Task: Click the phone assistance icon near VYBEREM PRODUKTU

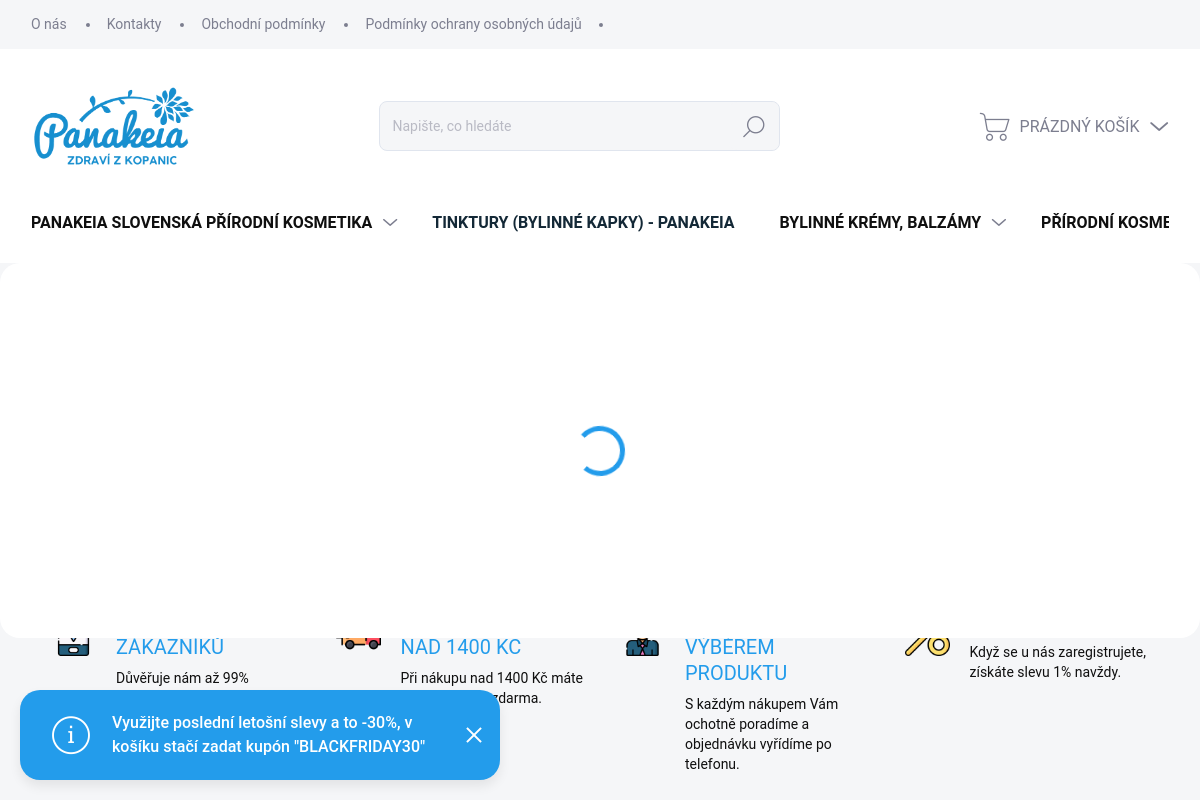Action: tap(642, 646)
